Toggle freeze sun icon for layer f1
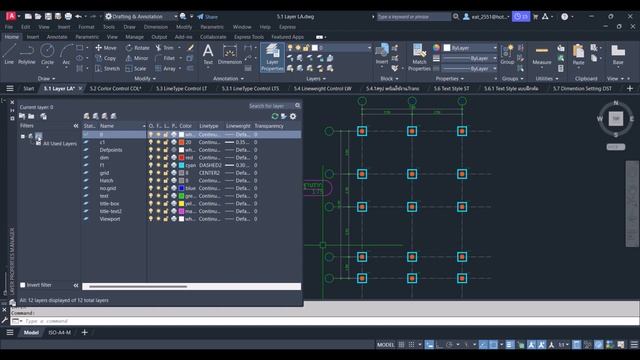 158,165
